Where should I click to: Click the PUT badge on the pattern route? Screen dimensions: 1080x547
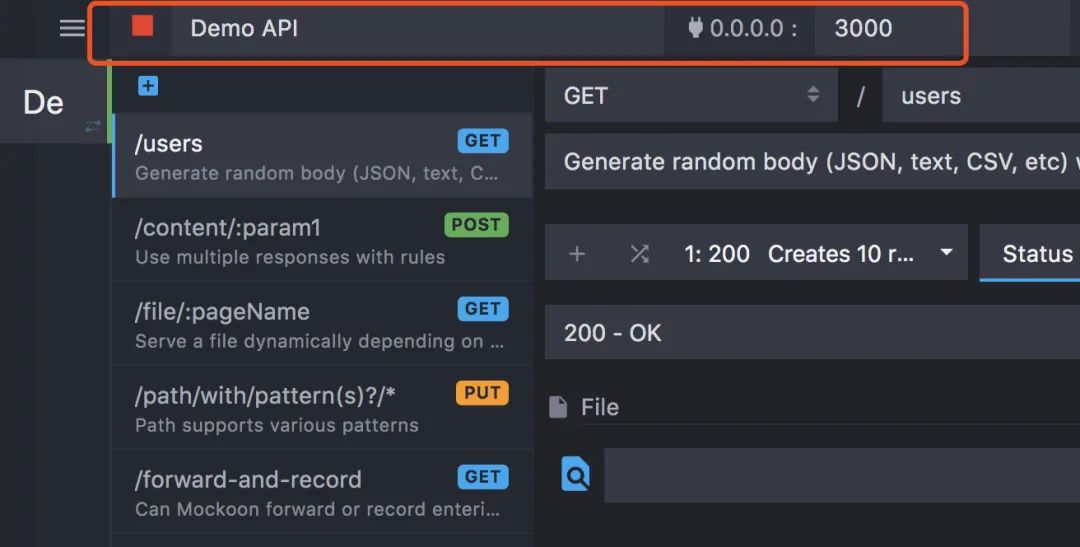[x=482, y=393]
